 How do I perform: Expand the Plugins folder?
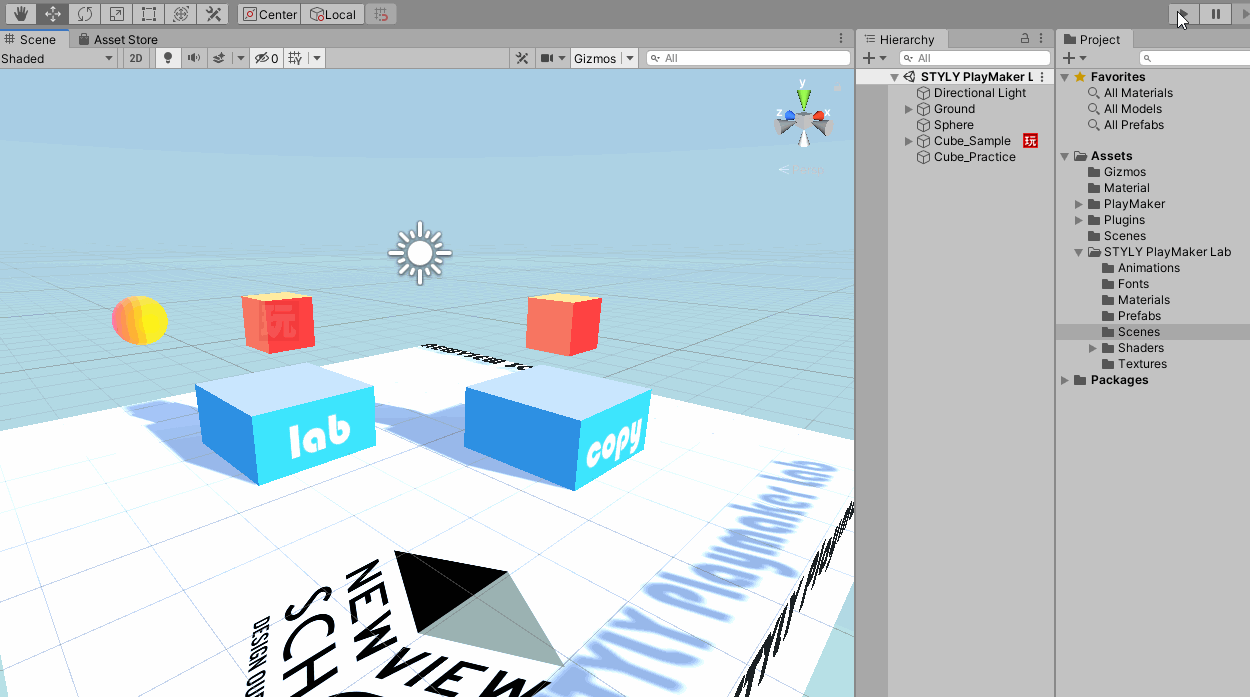coord(1079,220)
